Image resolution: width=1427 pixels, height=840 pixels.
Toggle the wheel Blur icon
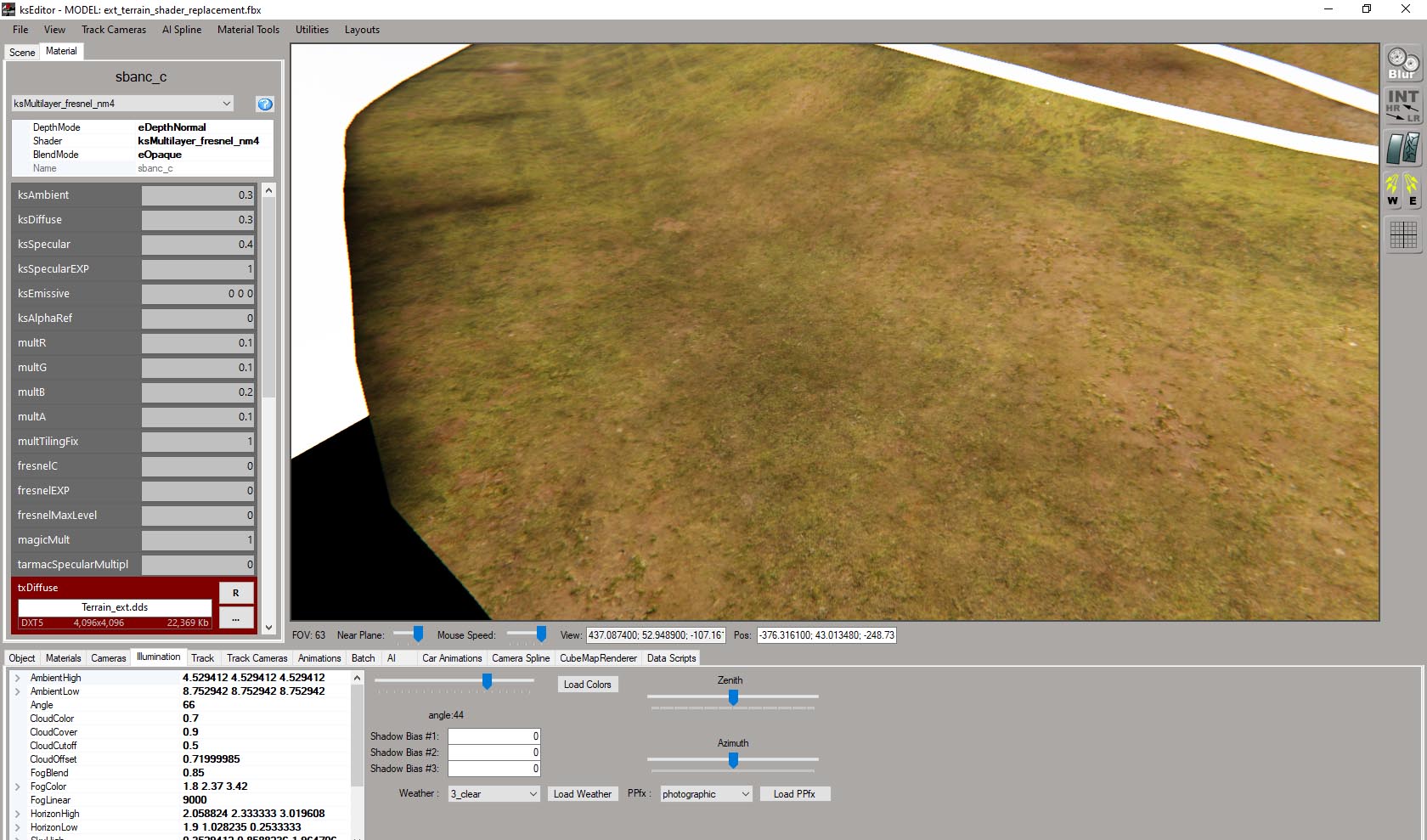pos(1403,64)
